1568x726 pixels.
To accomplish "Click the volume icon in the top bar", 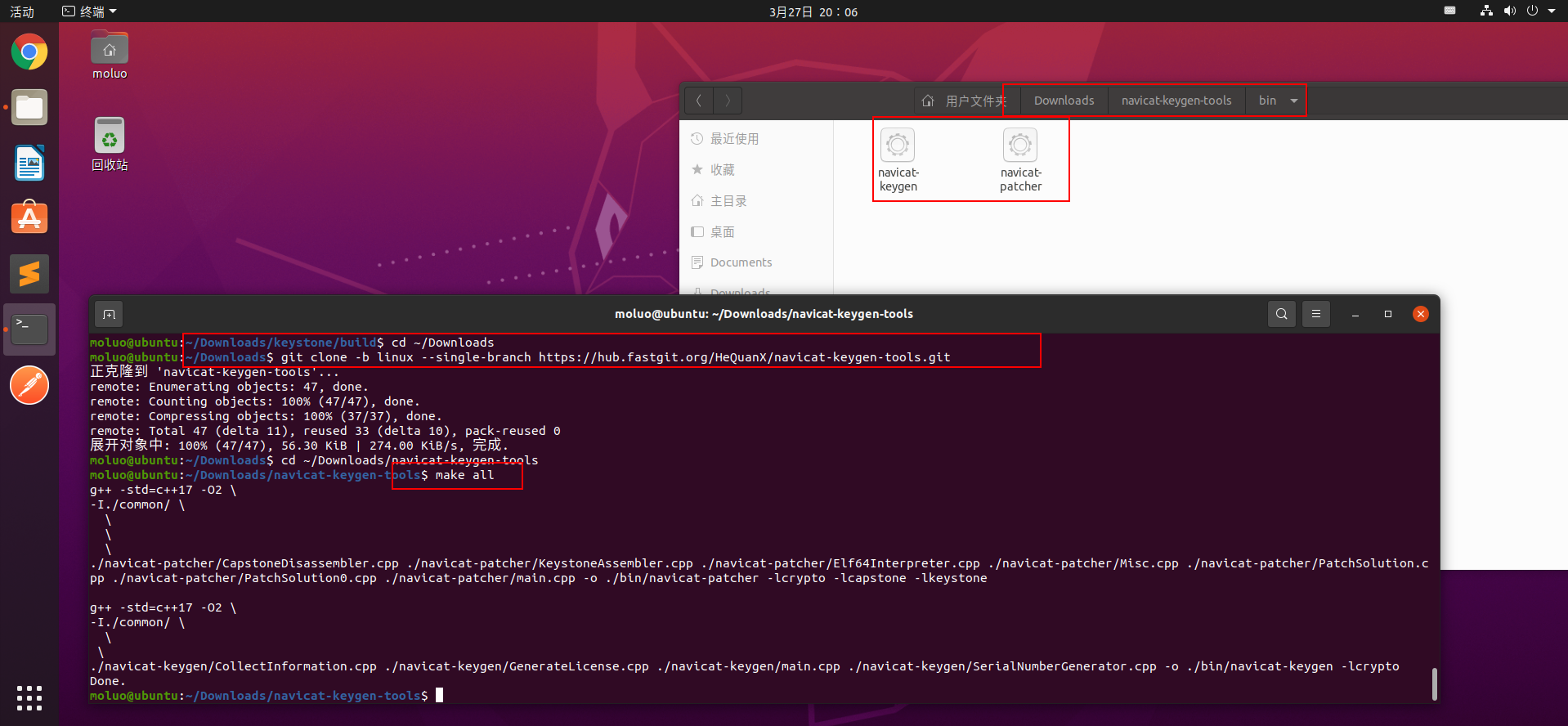I will pos(1509,11).
